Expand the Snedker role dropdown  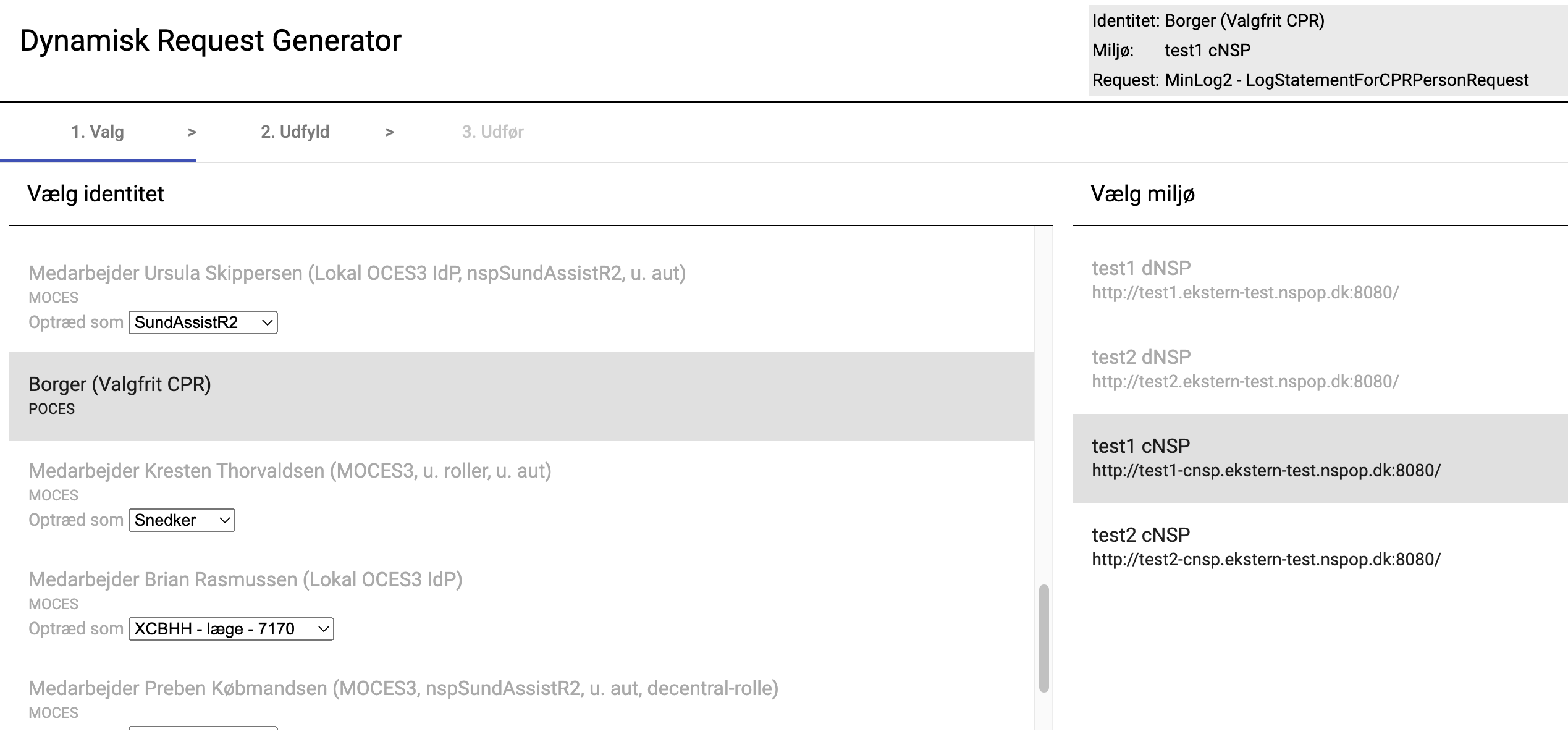pyautogui.click(x=182, y=520)
